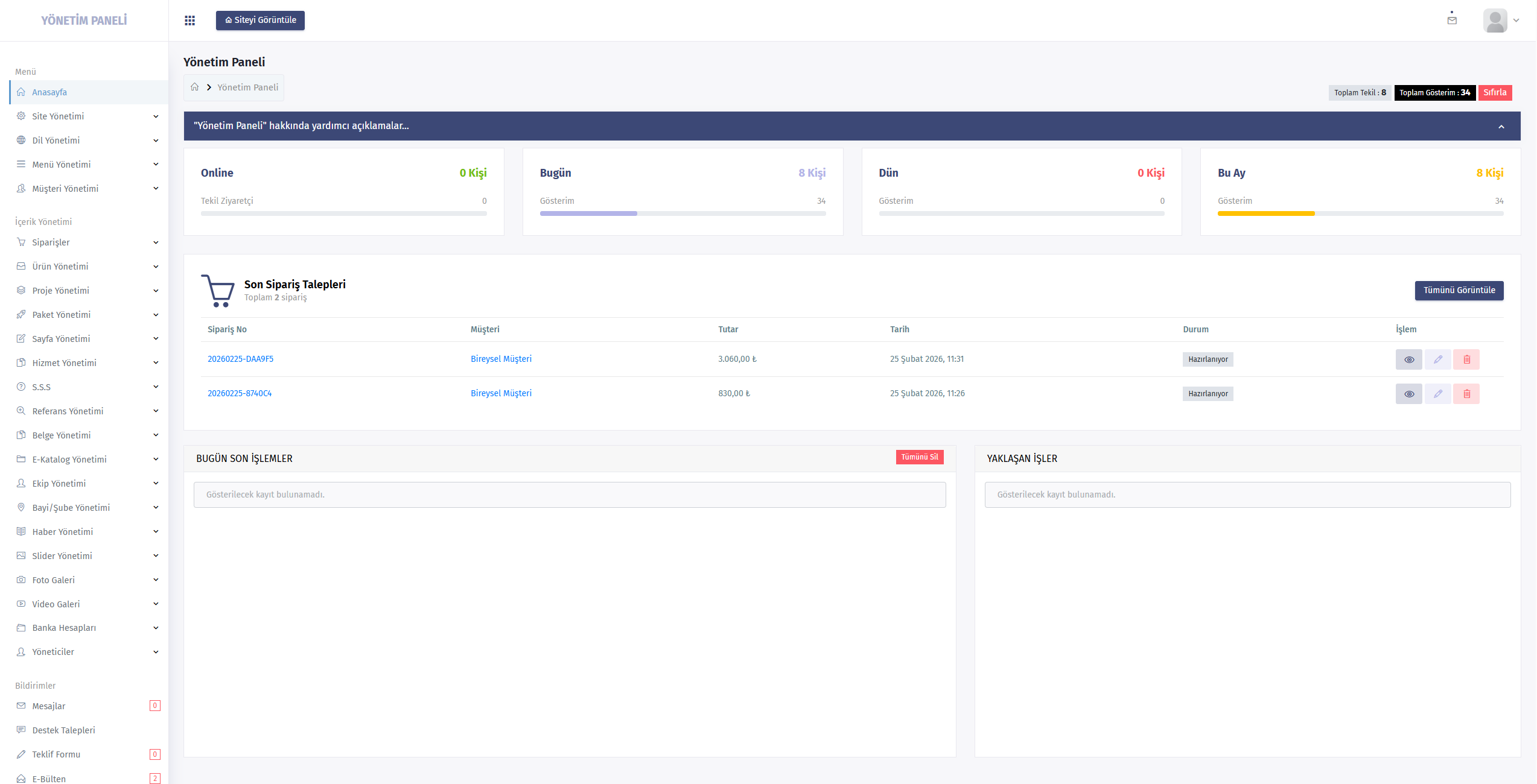Click the Bugün Gösterim progress bar

[682, 213]
